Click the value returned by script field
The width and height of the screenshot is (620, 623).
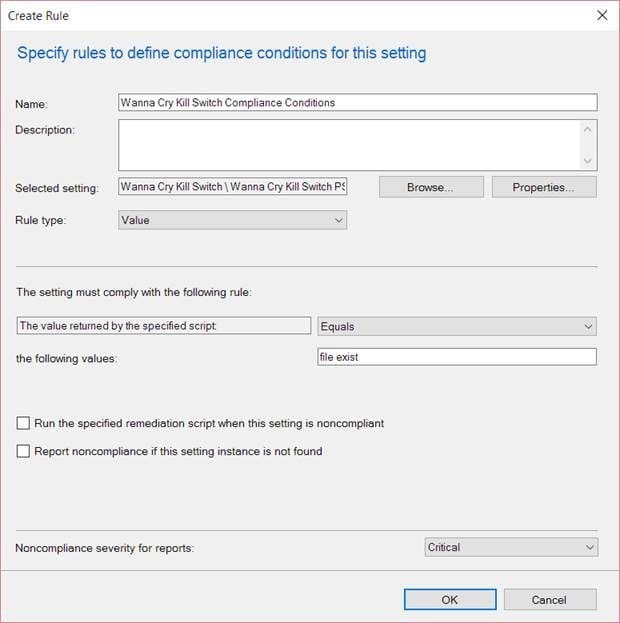pyautogui.click(x=164, y=326)
